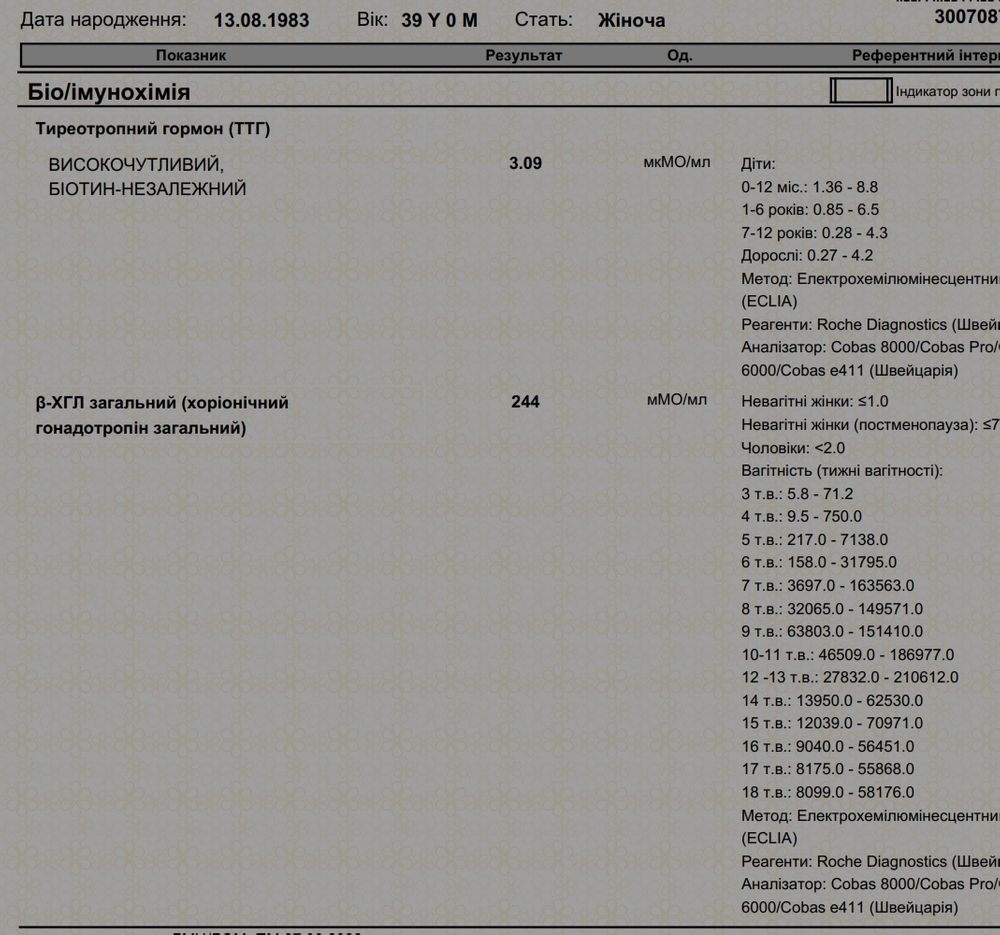Screen dimensions: 1000x935
Task: Click the birth date 13.08.1983
Action: tap(261, 20)
